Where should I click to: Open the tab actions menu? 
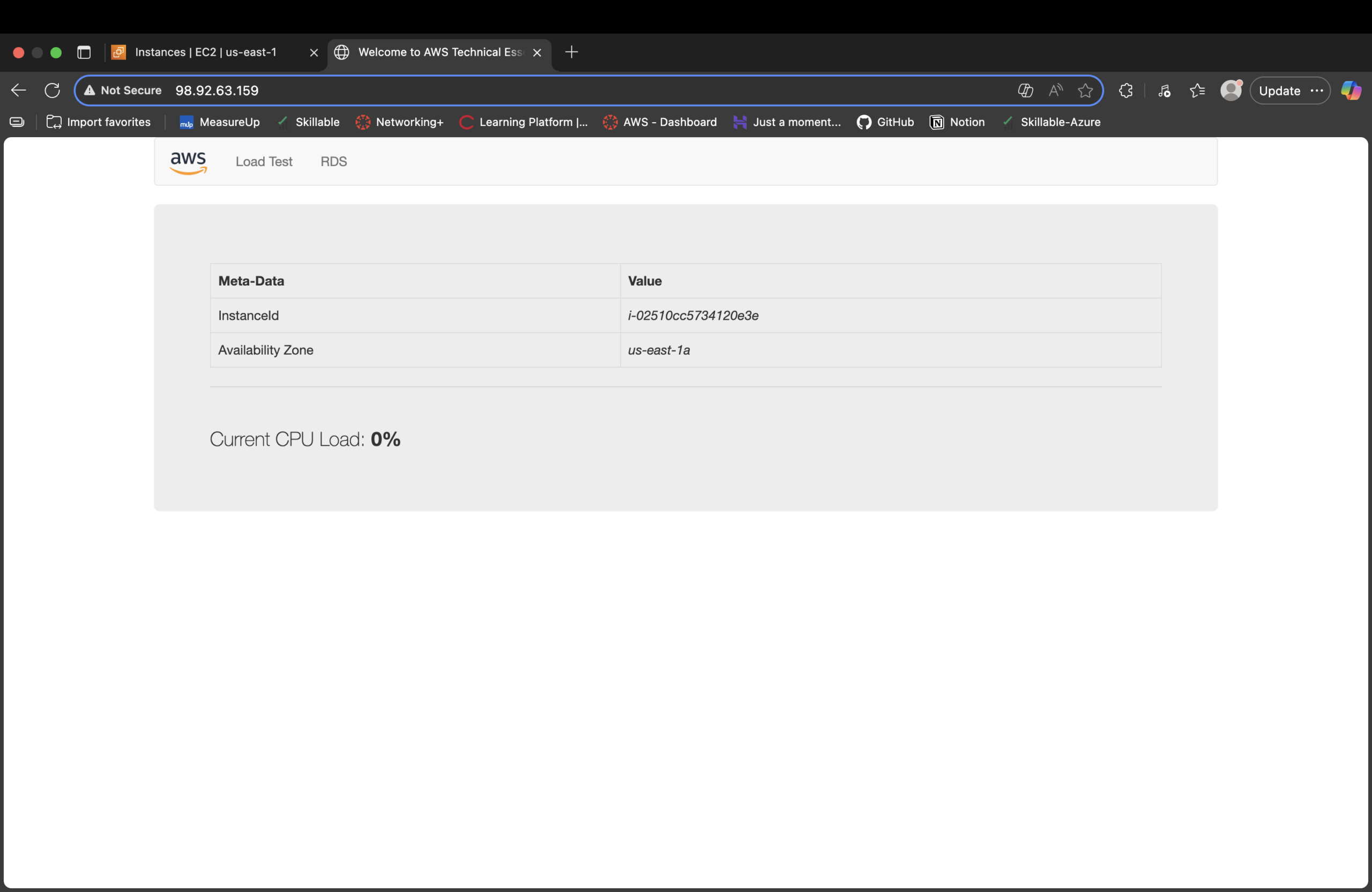tap(84, 52)
